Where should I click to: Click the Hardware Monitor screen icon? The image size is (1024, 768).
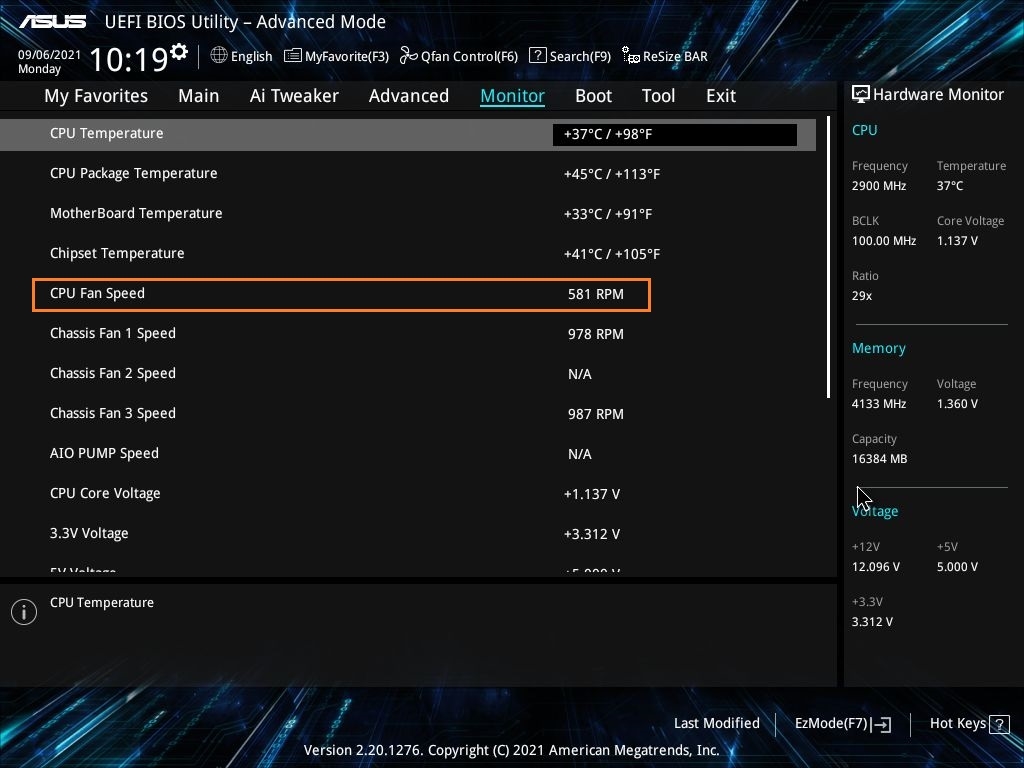861,94
